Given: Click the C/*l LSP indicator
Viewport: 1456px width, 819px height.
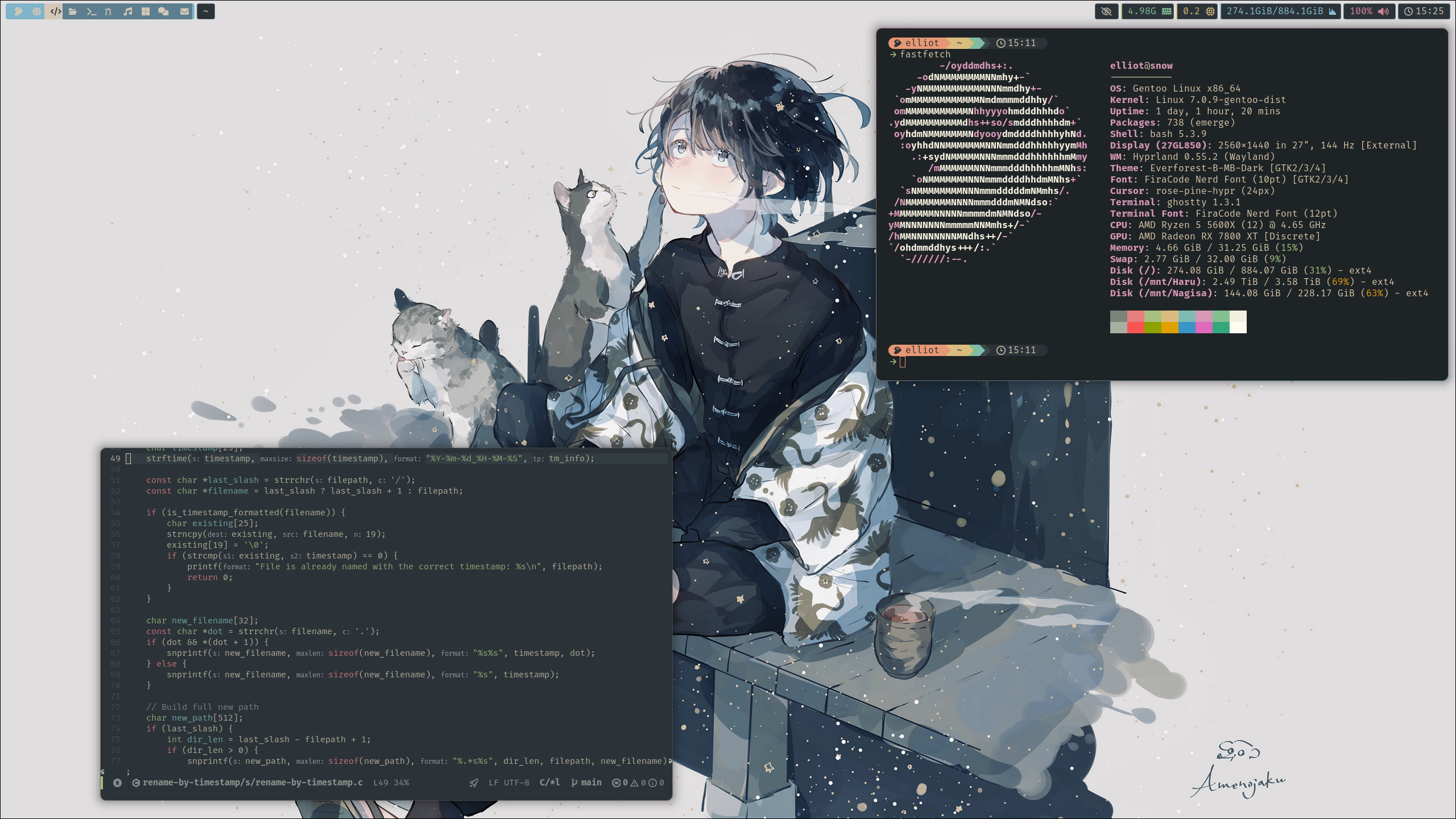Looking at the screenshot, I should point(549,783).
